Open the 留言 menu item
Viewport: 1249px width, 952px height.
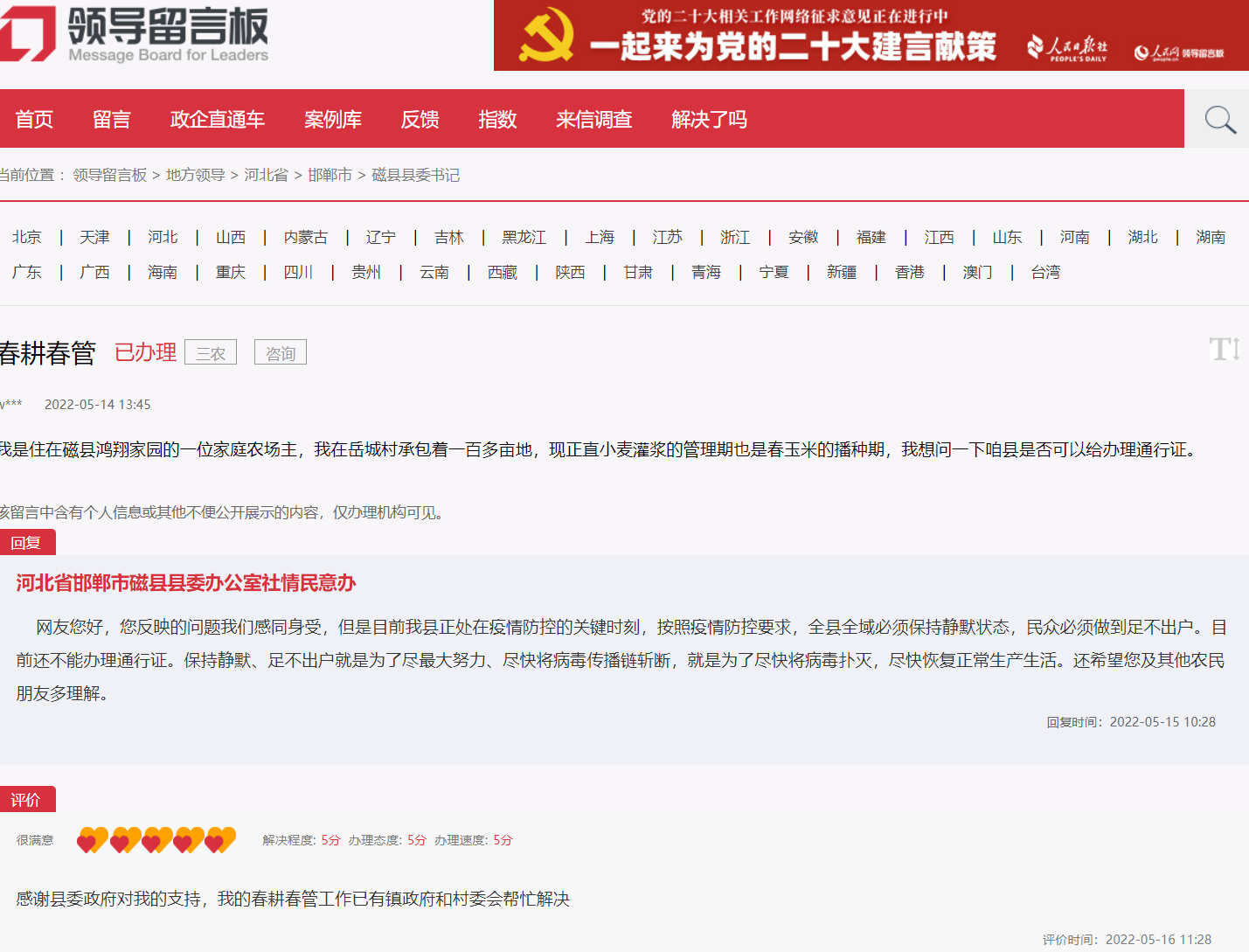pos(111,119)
